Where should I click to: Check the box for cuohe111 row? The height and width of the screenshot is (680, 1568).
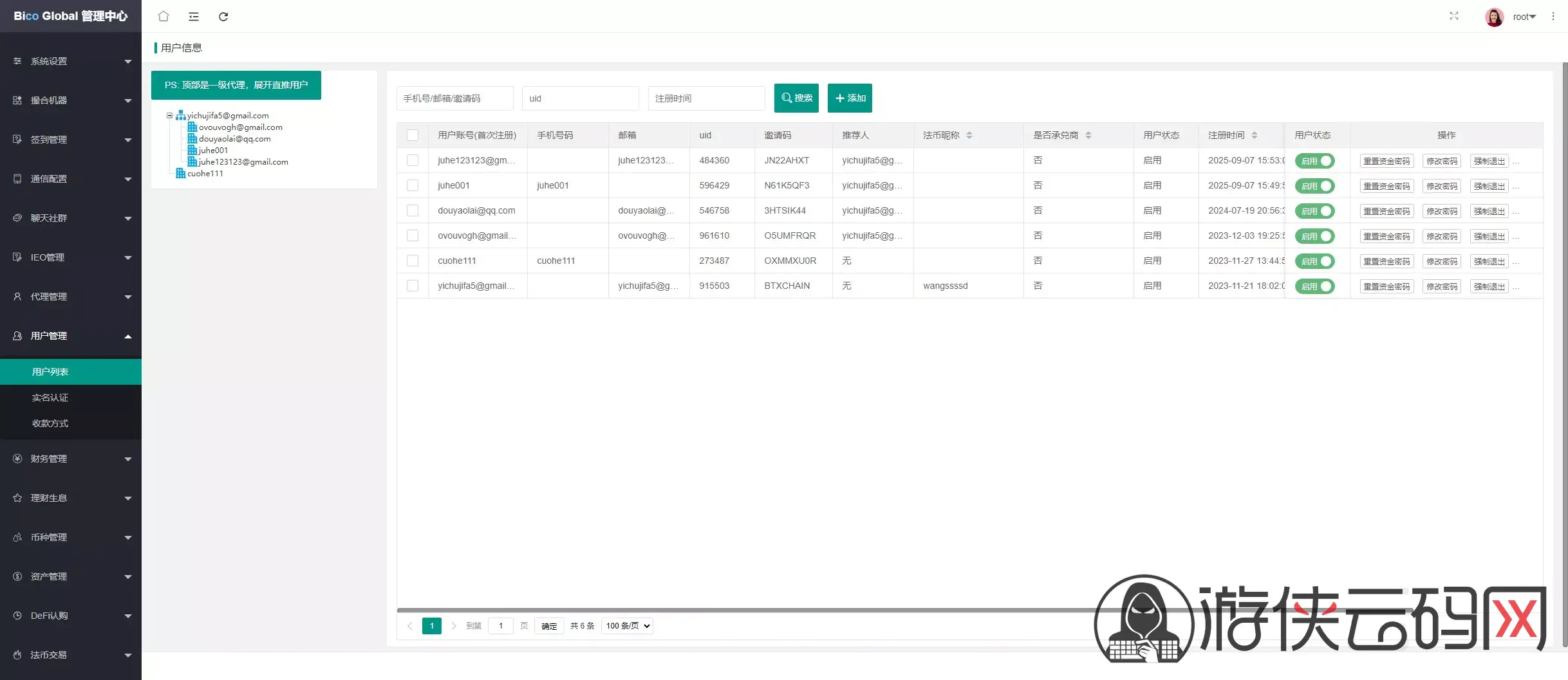coord(413,261)
